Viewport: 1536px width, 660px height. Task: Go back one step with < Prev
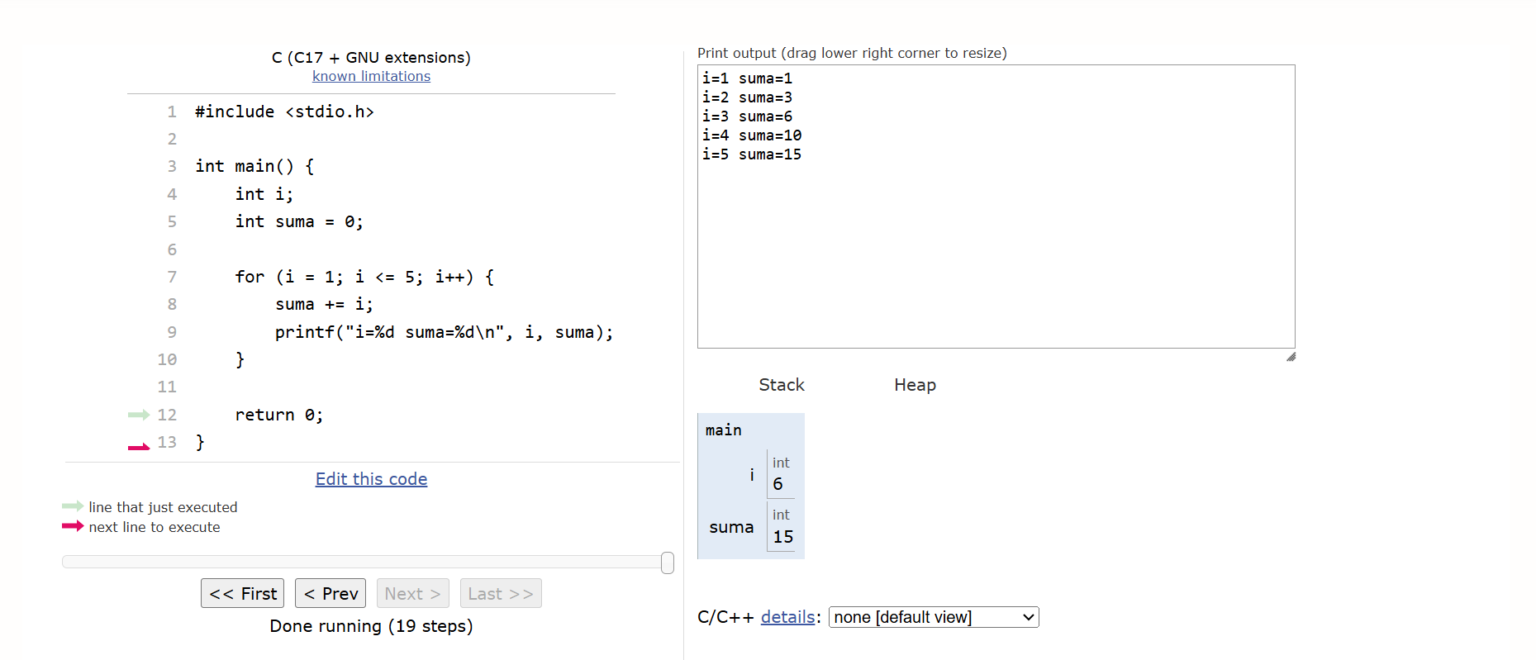(x=331, y=593)
